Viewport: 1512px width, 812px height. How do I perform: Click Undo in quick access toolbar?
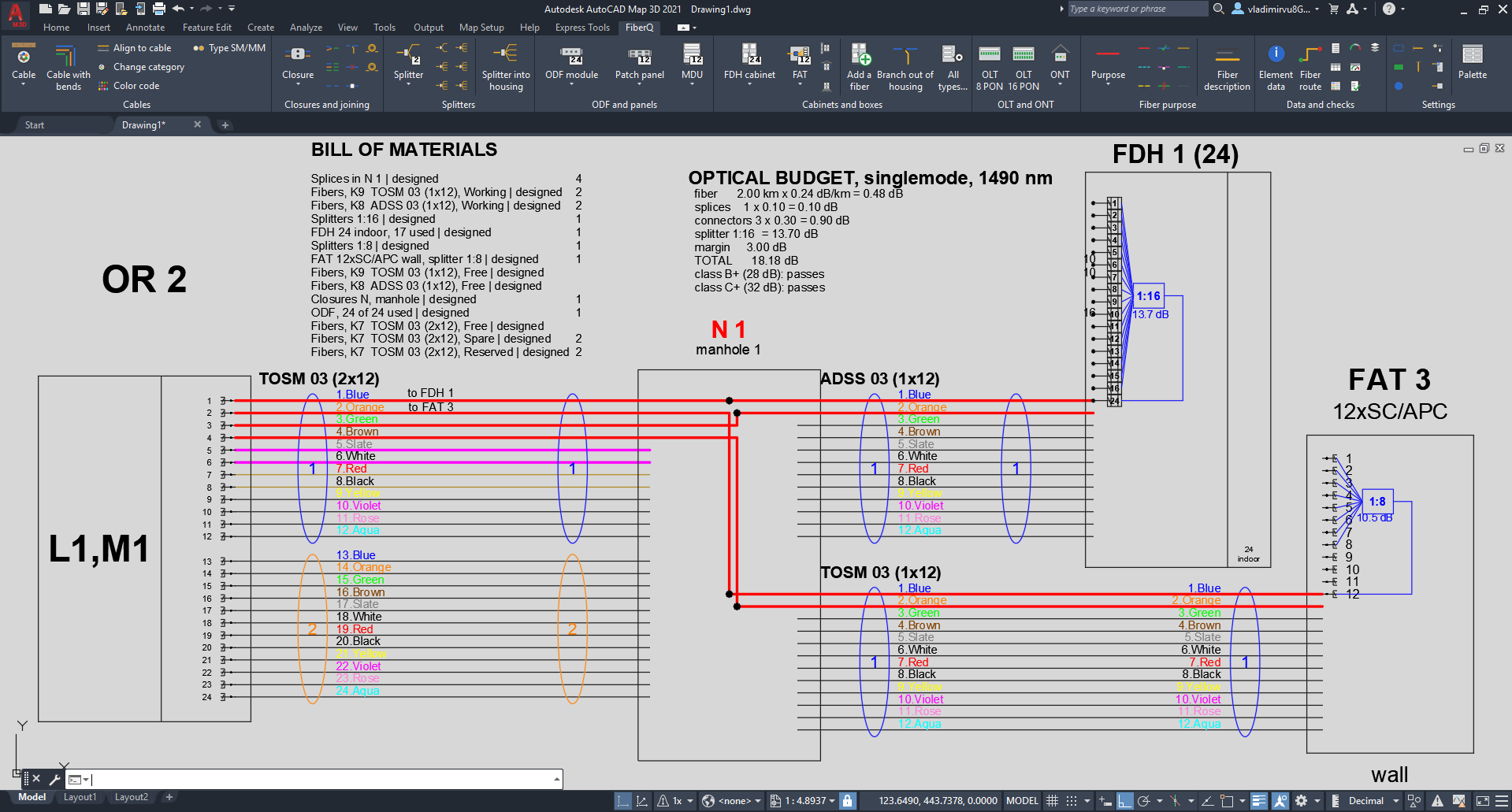pyautogui.click(x=178, y=9)
